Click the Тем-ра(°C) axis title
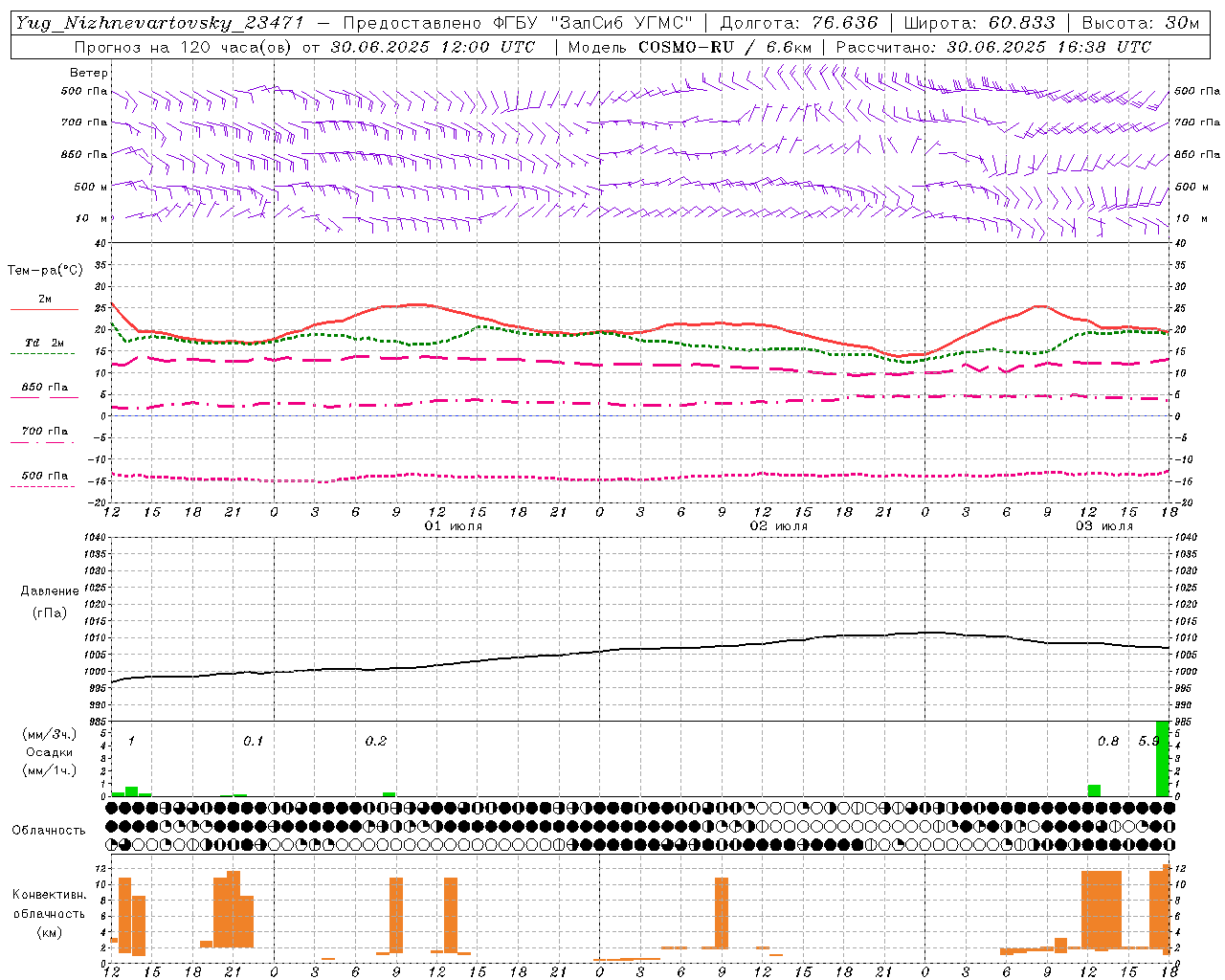Viewport: 1225px width, 980px height. (45, 271)
